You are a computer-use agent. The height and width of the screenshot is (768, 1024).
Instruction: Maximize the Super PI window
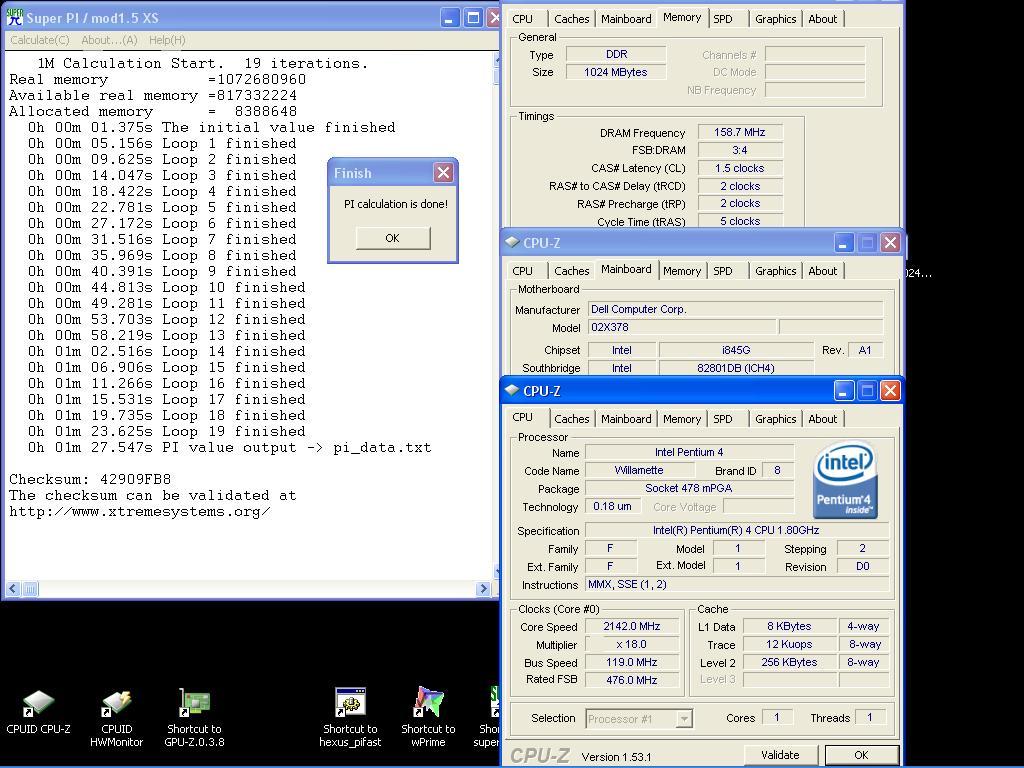coord(473,18)
